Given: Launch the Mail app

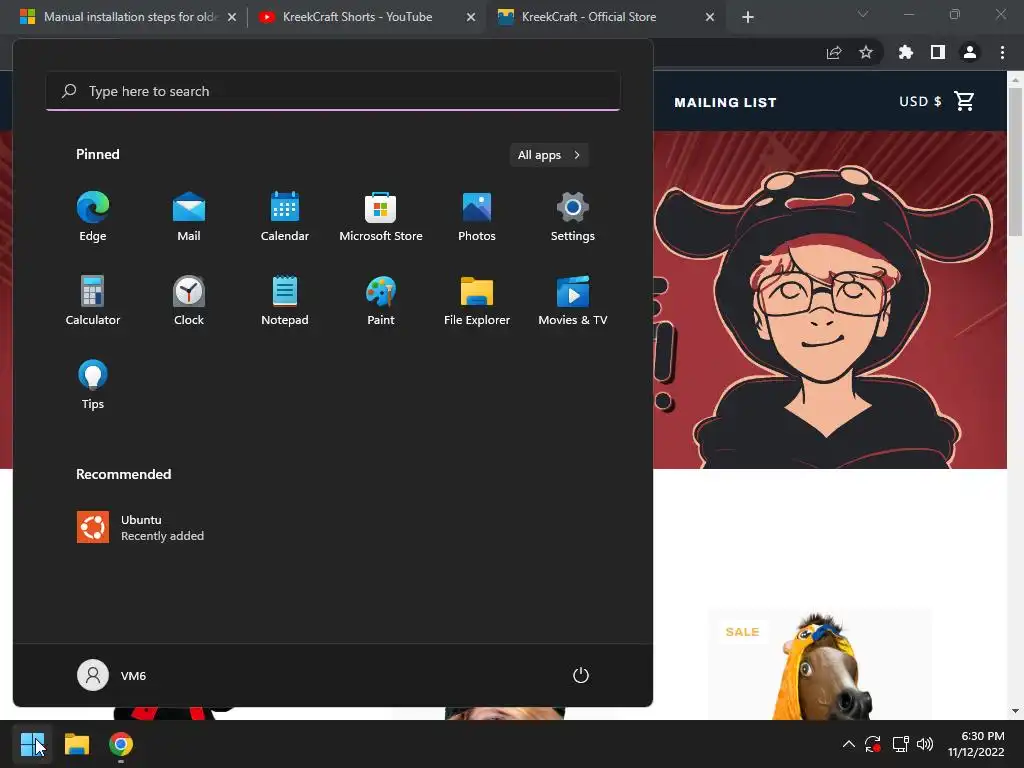Looking at the screenshot, I should (x=189, y=217).
